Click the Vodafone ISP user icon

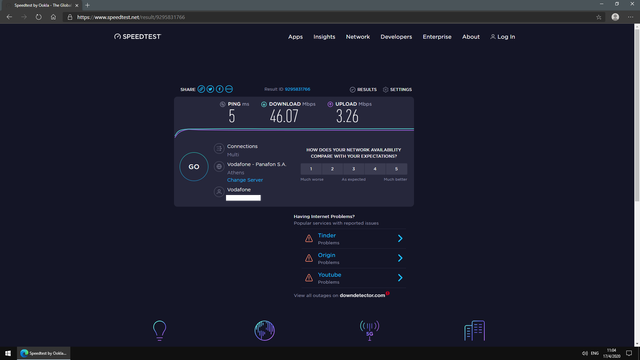coord(219,191)
